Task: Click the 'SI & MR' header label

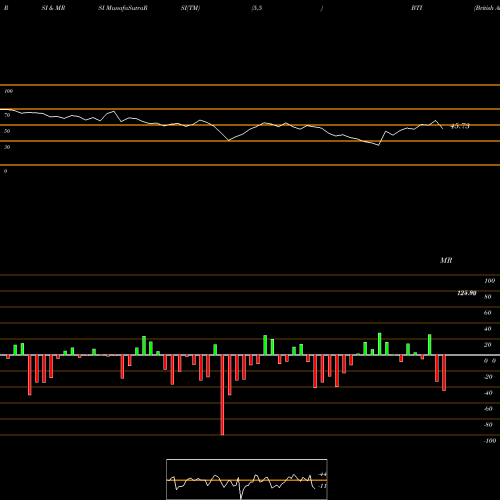Action: click(x=53, y=8)
